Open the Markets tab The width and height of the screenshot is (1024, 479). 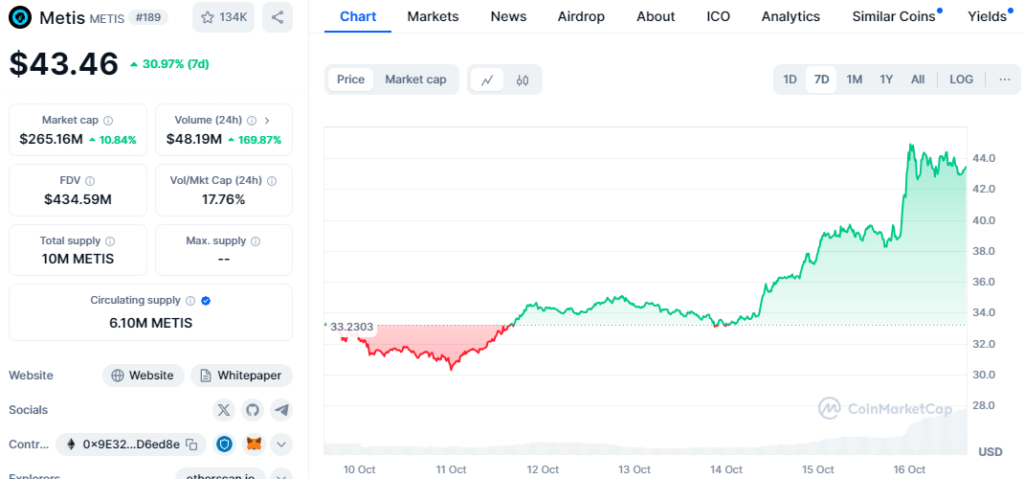click(x=433, y=16)
